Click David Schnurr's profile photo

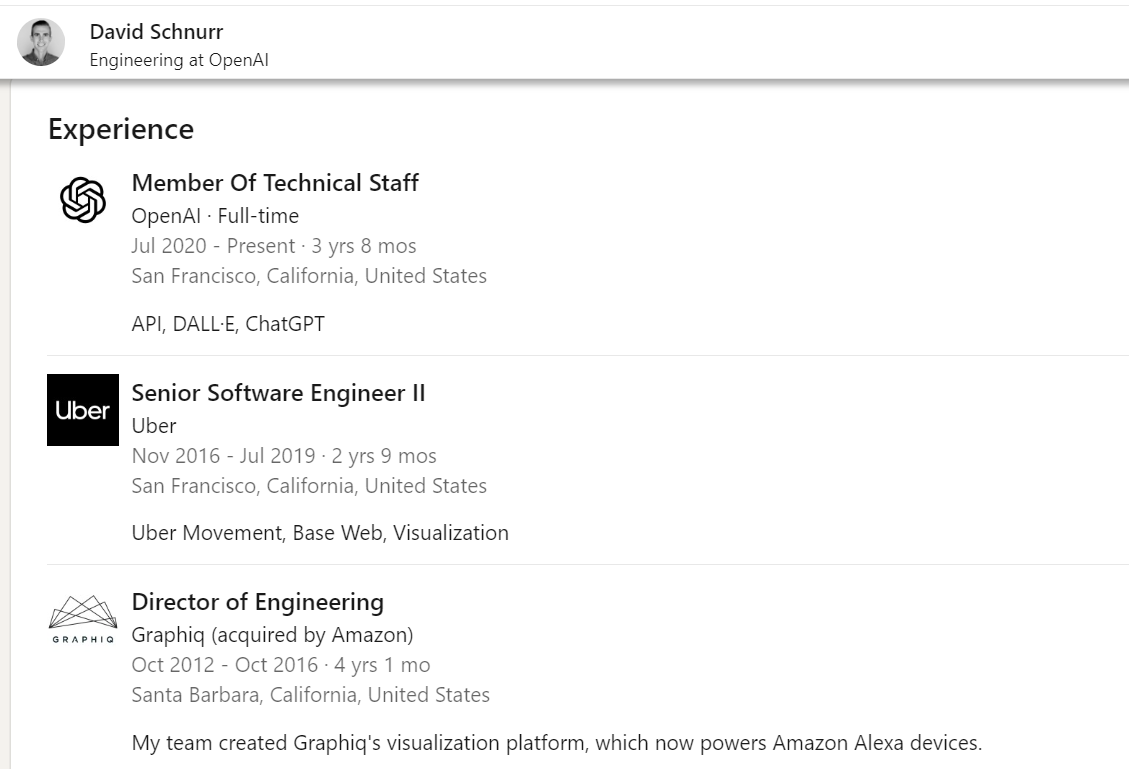[41, 42]
